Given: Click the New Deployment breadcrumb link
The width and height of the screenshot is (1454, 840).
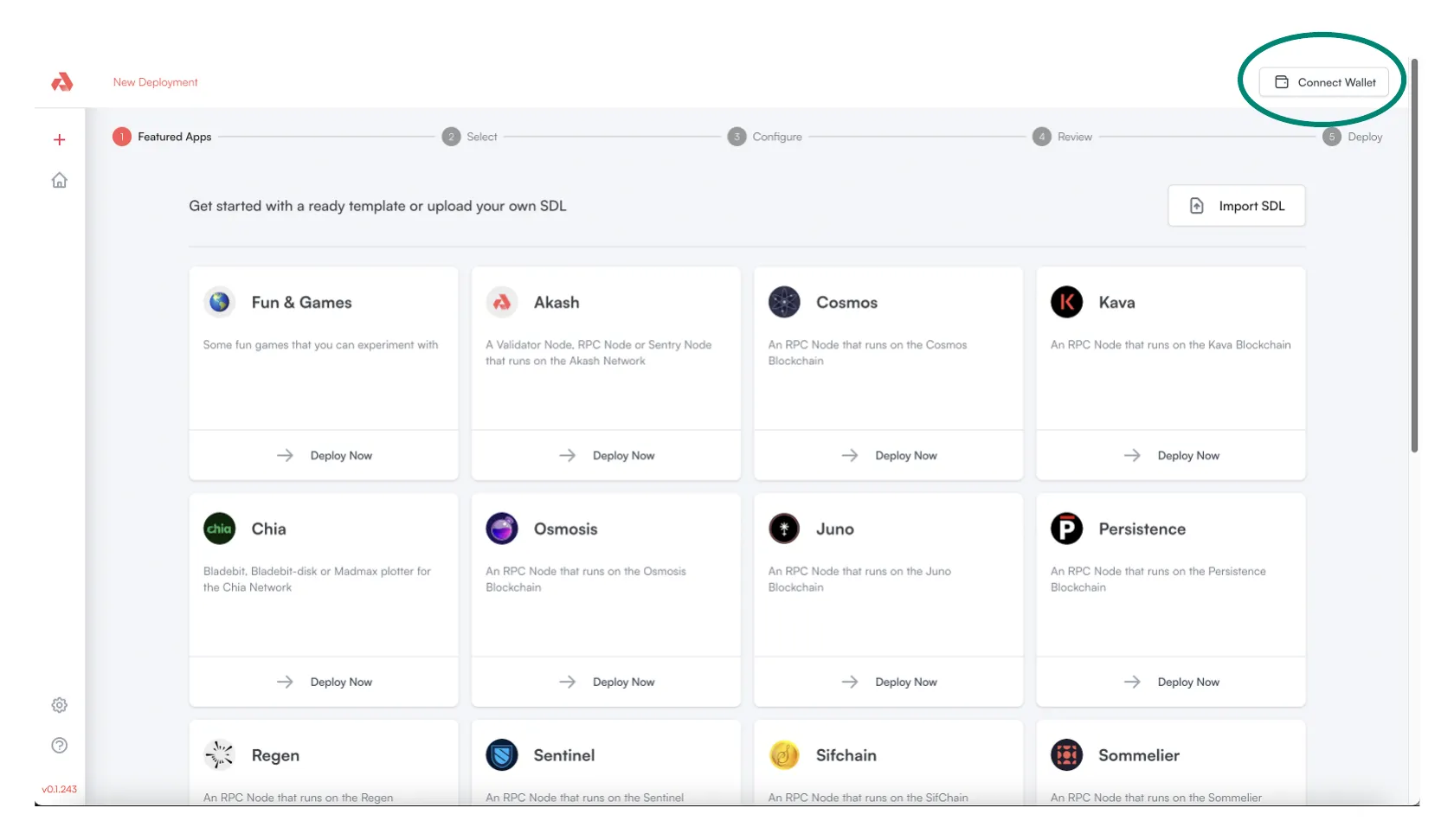Looking at the screenshot, I should coord(155,82).
